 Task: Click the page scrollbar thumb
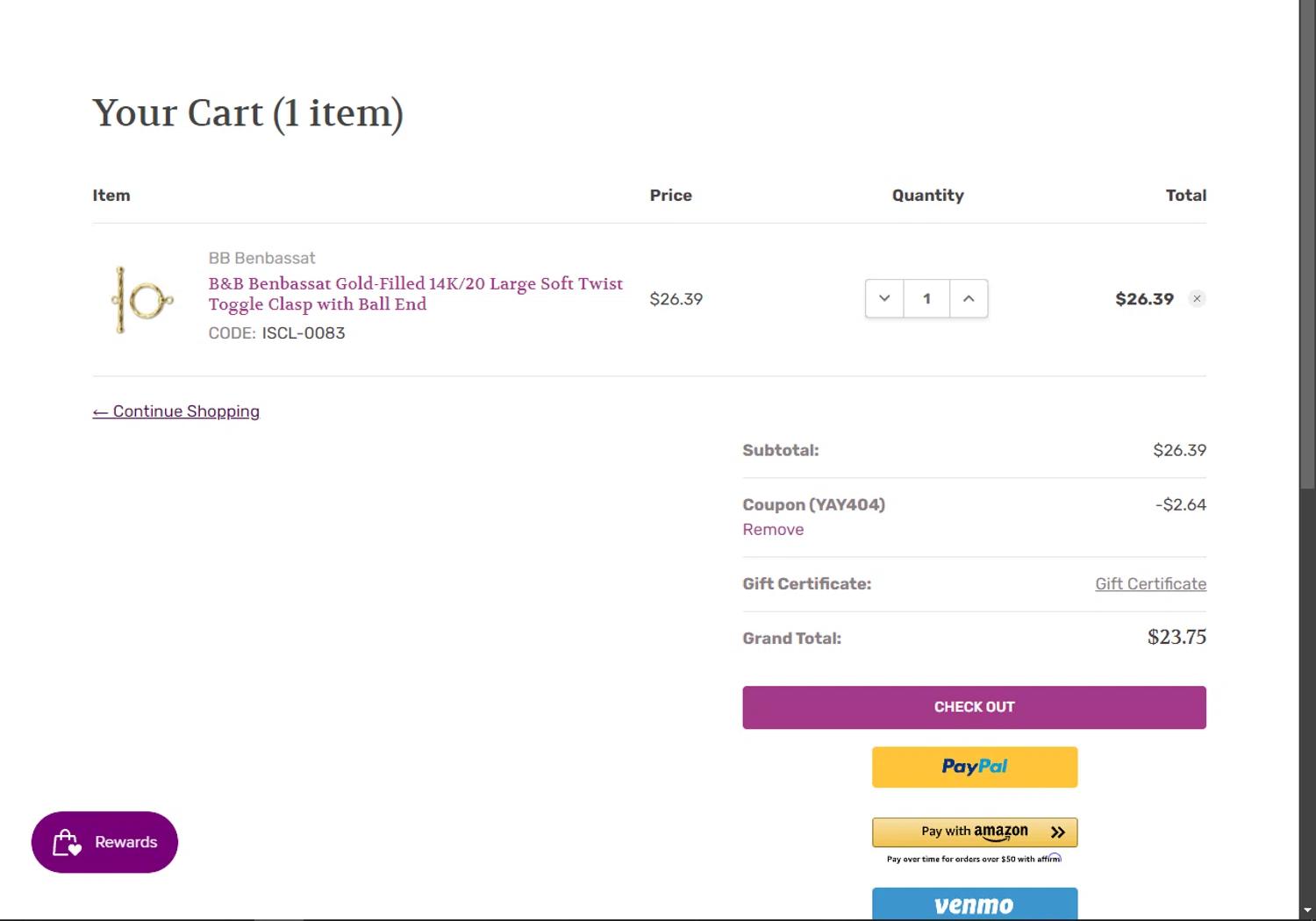point(1307,244)
